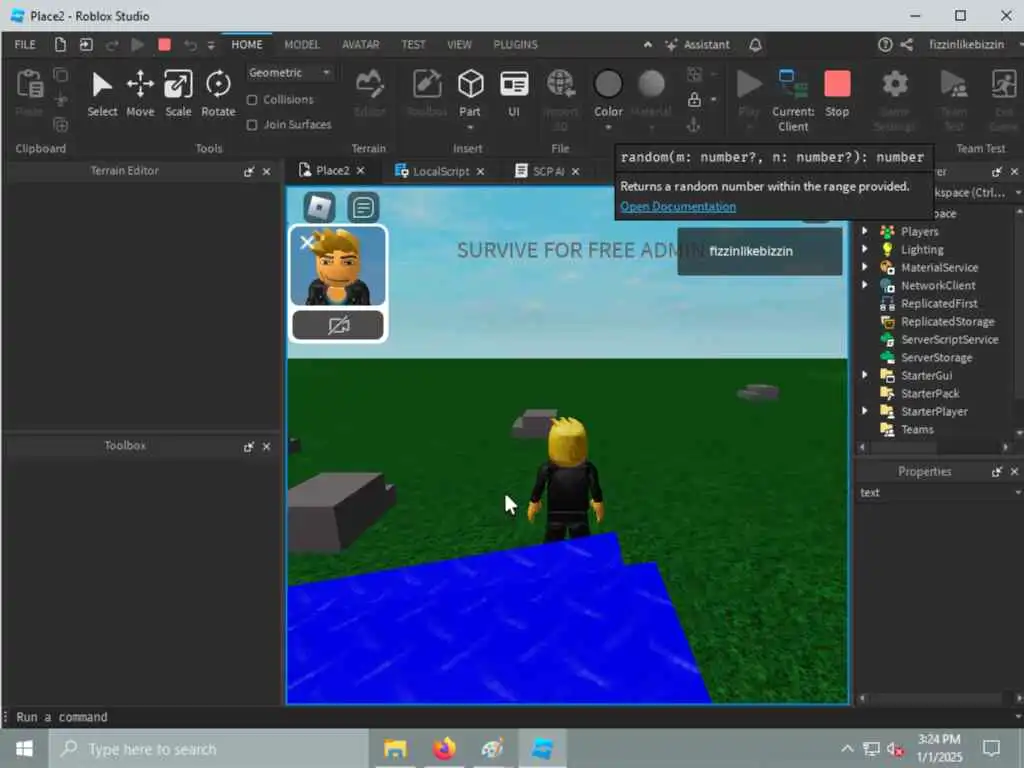Open the Terrain Editor ribbon icon

coord(370,84)
